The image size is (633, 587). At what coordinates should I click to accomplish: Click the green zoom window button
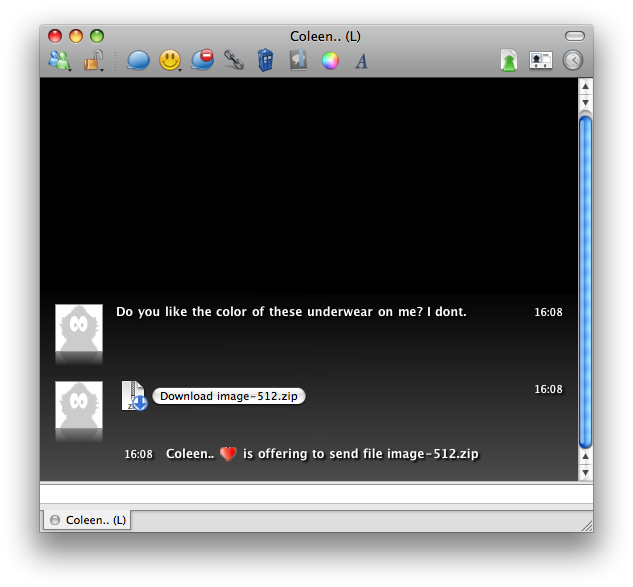point(97,36)
